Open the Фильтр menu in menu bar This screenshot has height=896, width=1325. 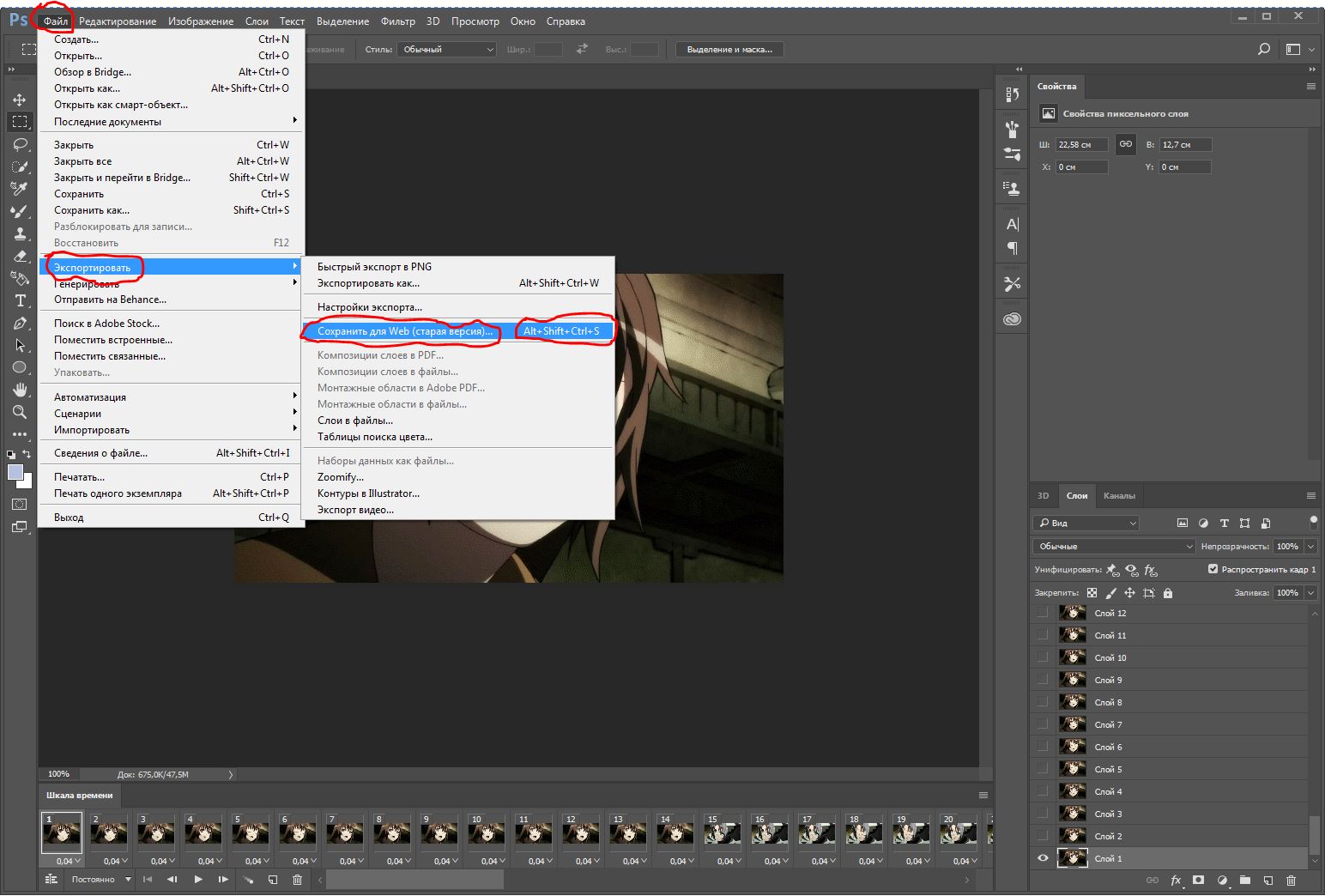tap(397, 21)
